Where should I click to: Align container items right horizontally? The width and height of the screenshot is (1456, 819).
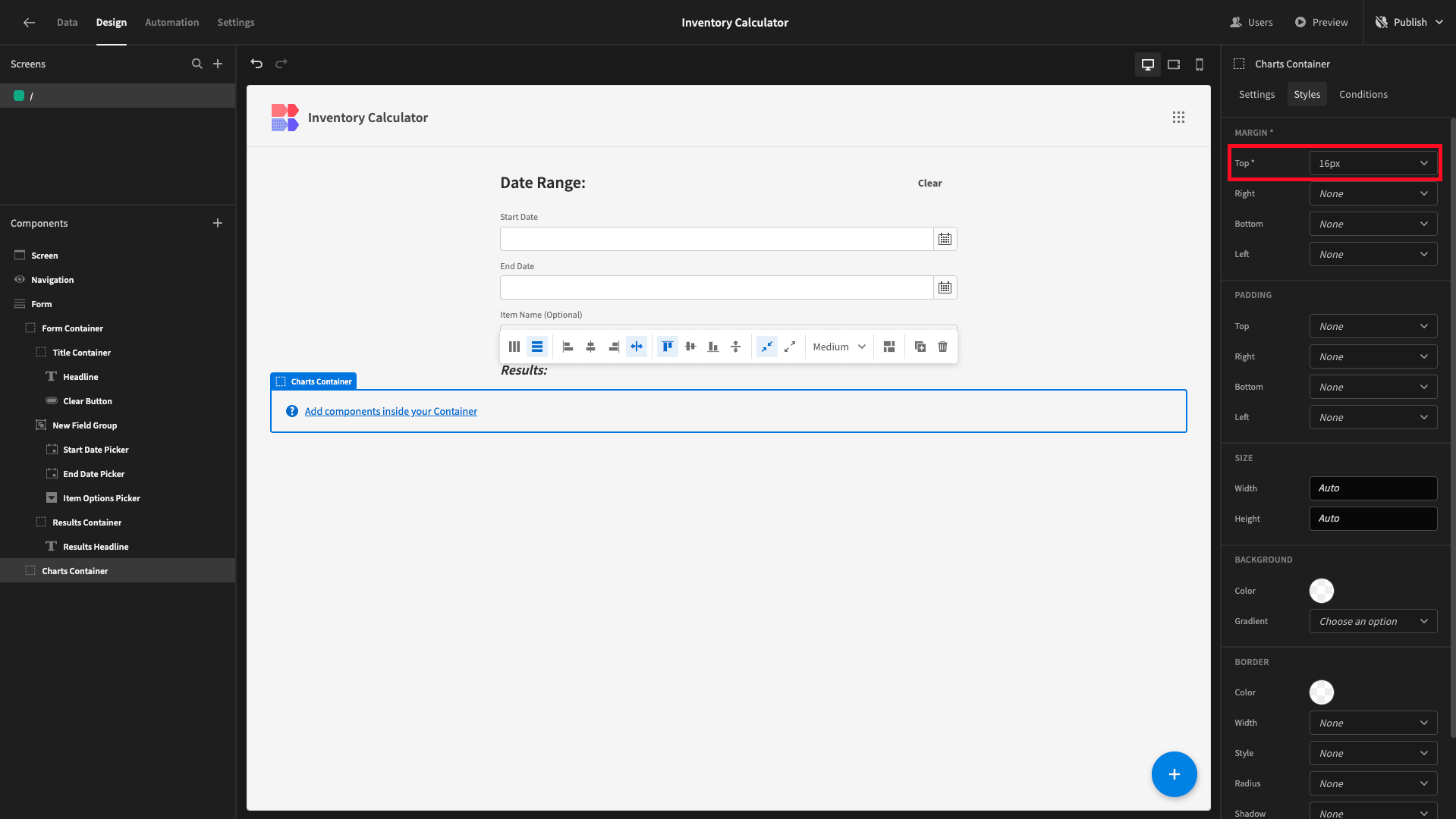tap(614, 347)
